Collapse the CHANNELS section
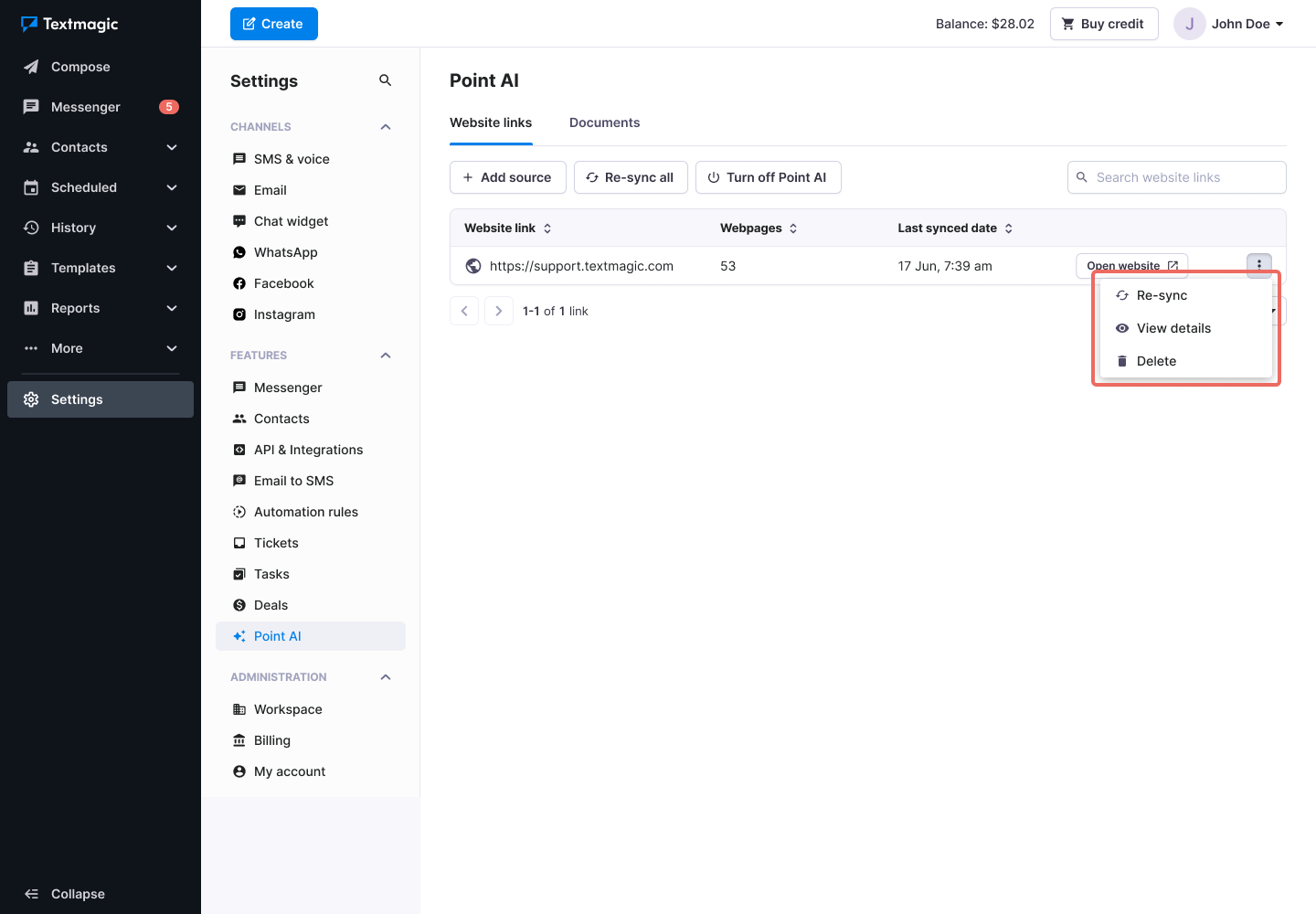The width and height of the screenshot is (1316, 914). tap(385, 126)
